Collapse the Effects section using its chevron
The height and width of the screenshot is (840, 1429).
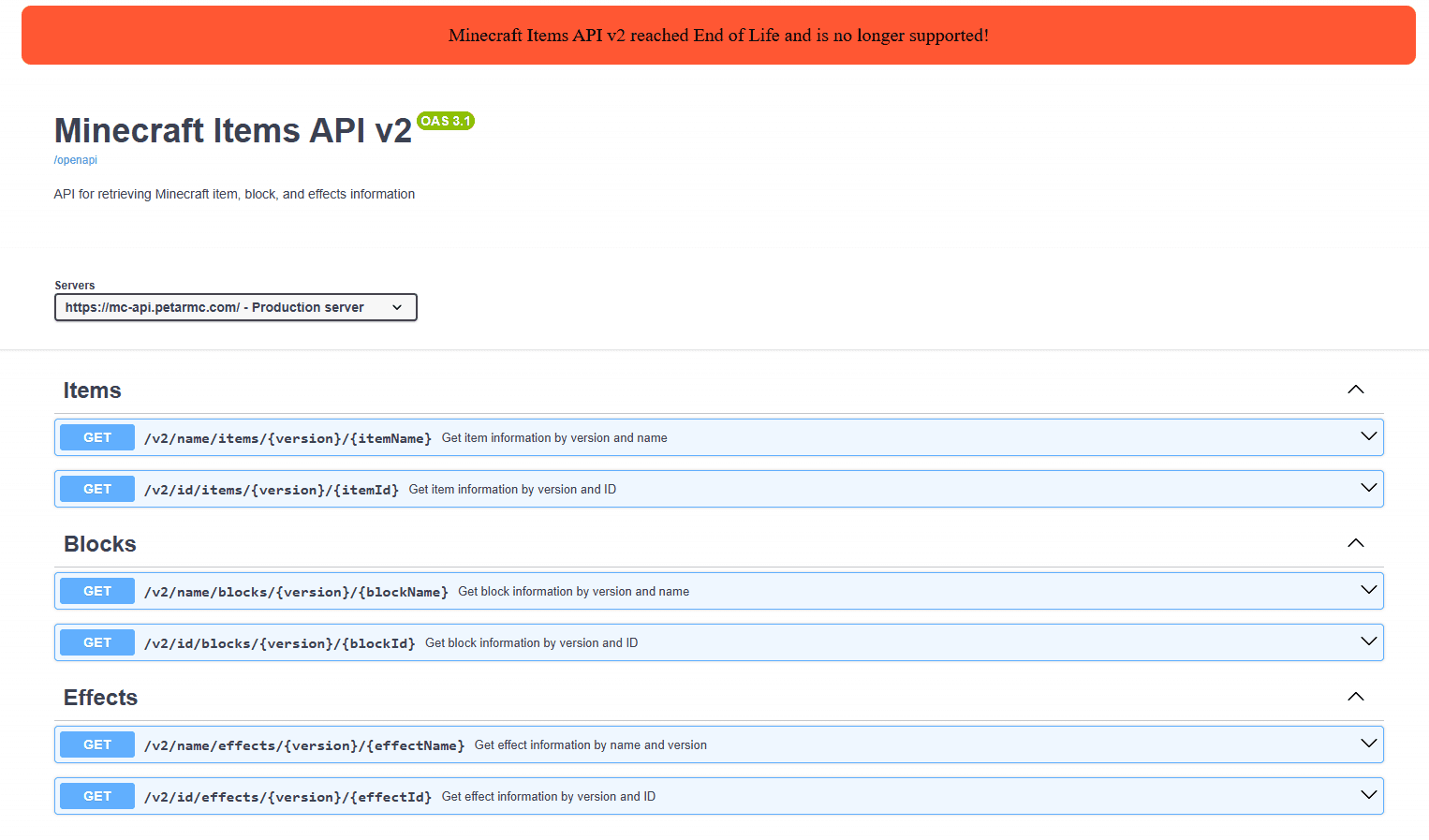click(1355, 696)
